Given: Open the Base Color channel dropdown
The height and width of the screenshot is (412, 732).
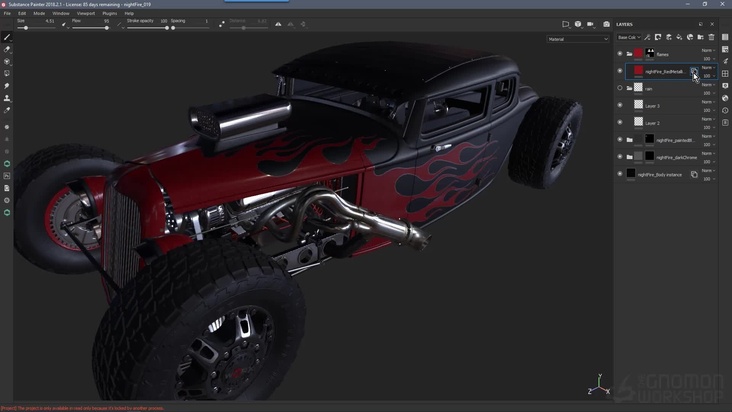Looking at the screenshot, I should point(628,37).
